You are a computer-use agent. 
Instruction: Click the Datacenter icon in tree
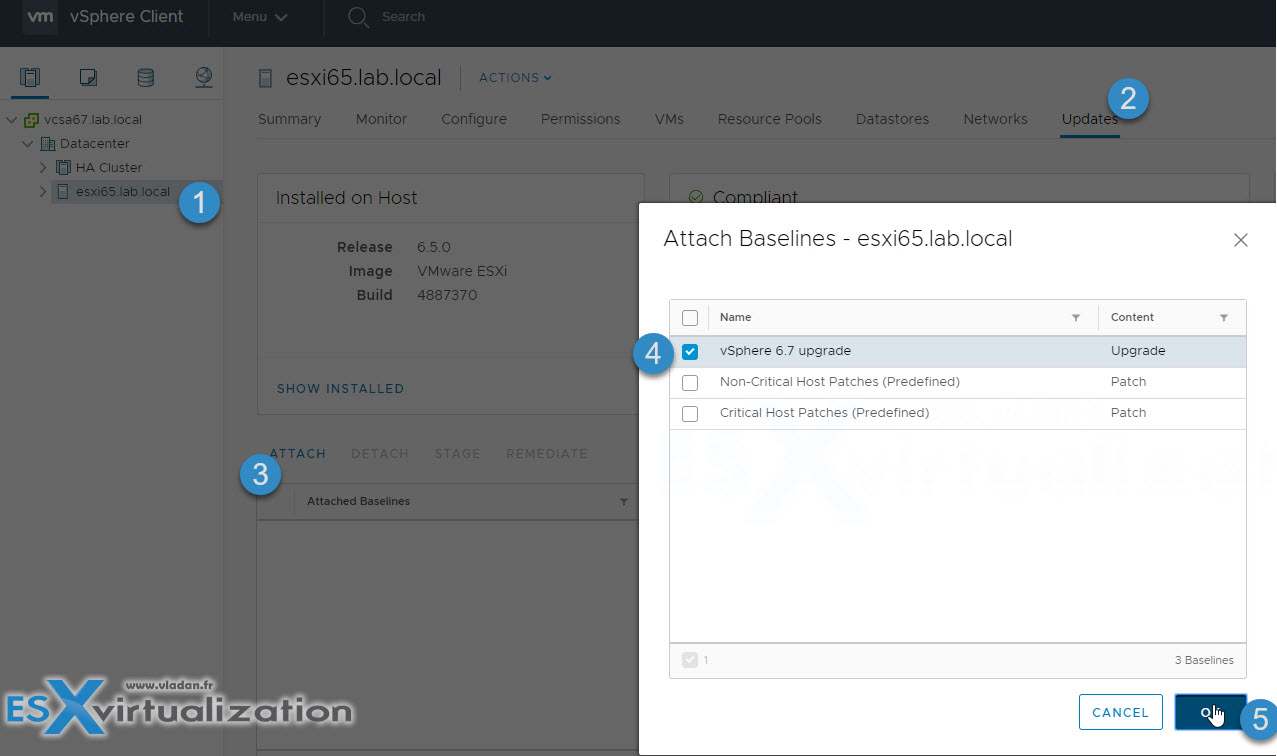[x=48, y=144]
